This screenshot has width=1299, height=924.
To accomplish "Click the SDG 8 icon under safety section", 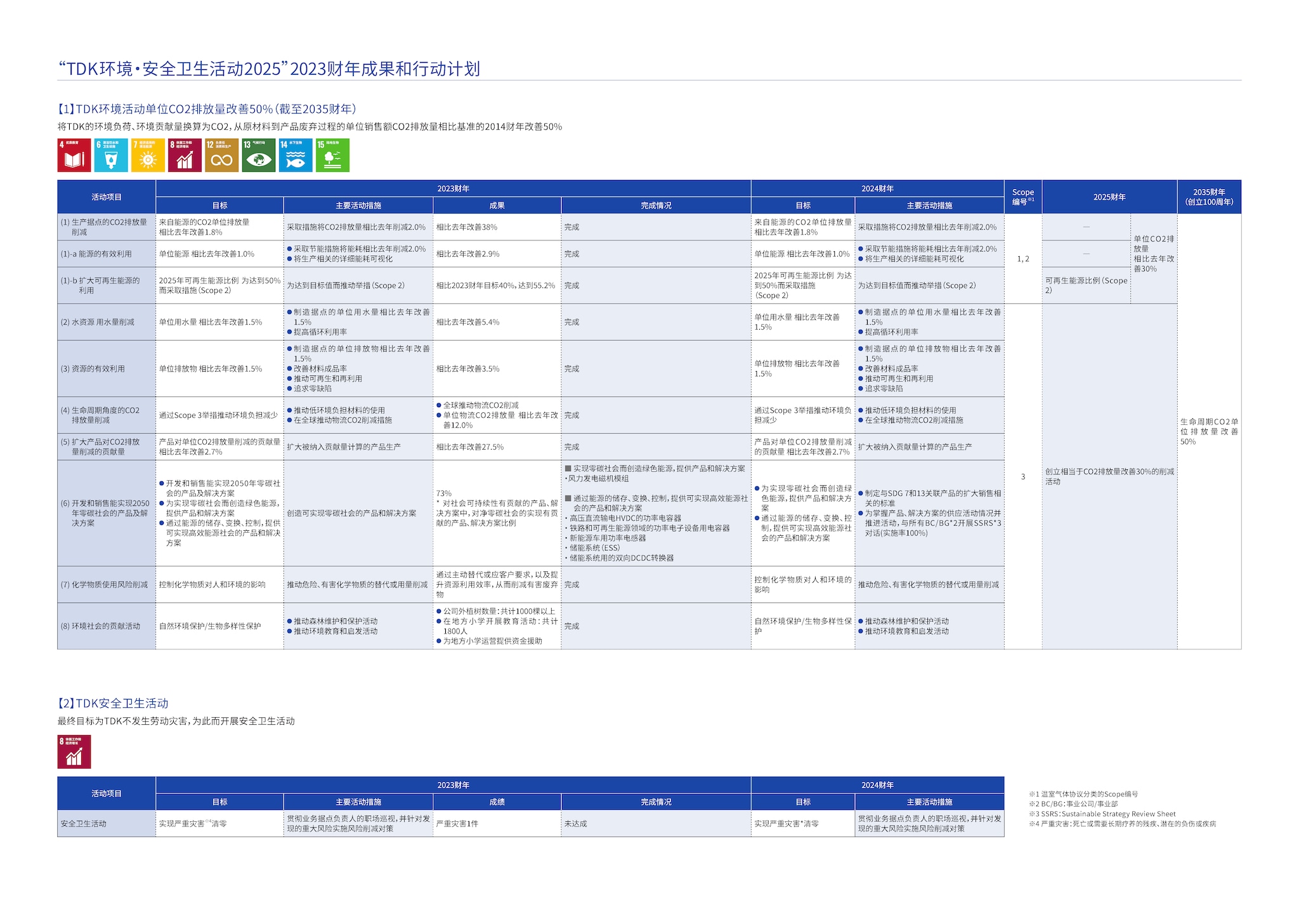I will pyautogui.click(x=74, y=752).
